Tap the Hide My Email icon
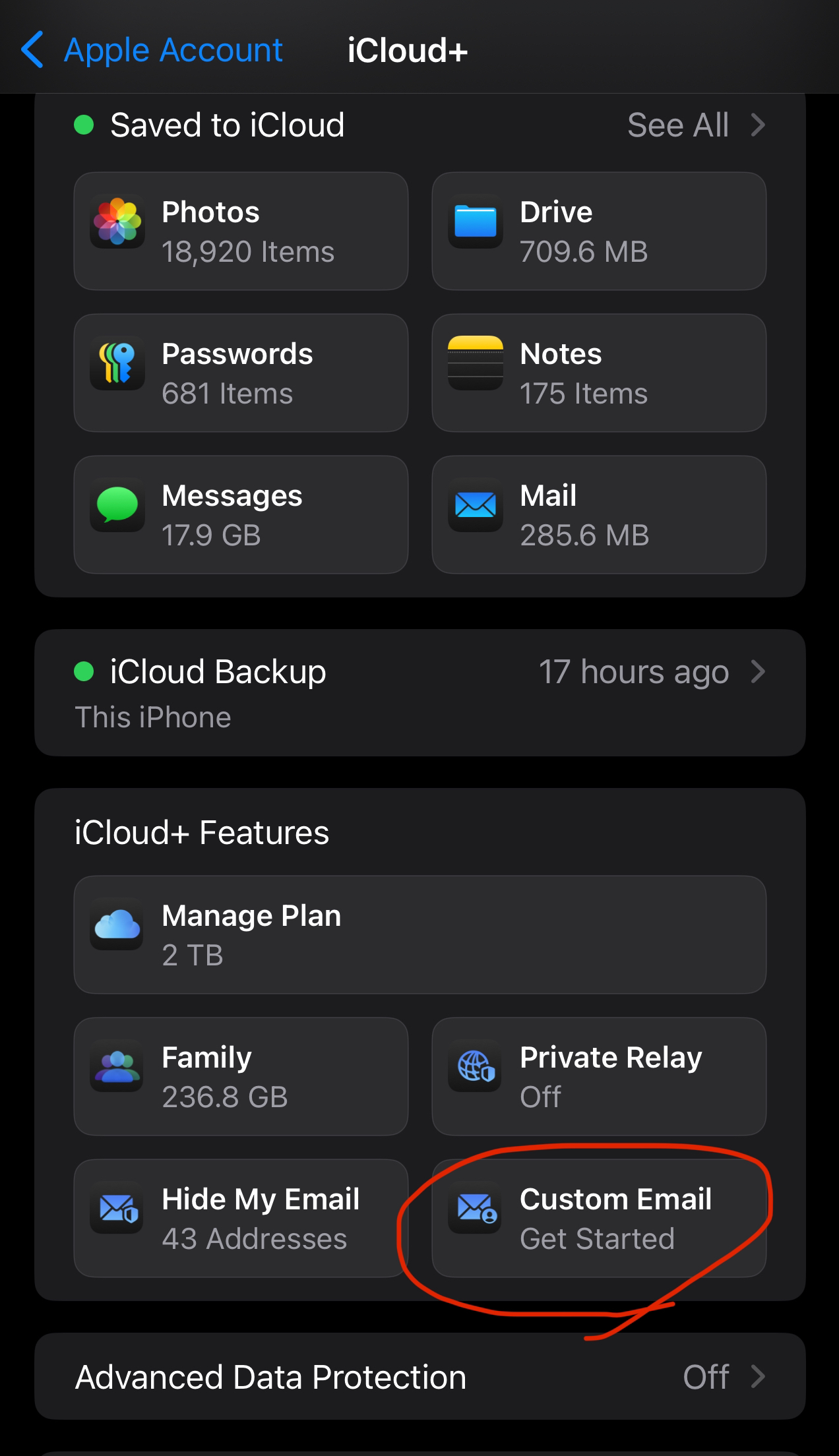 coord(117,1208)
